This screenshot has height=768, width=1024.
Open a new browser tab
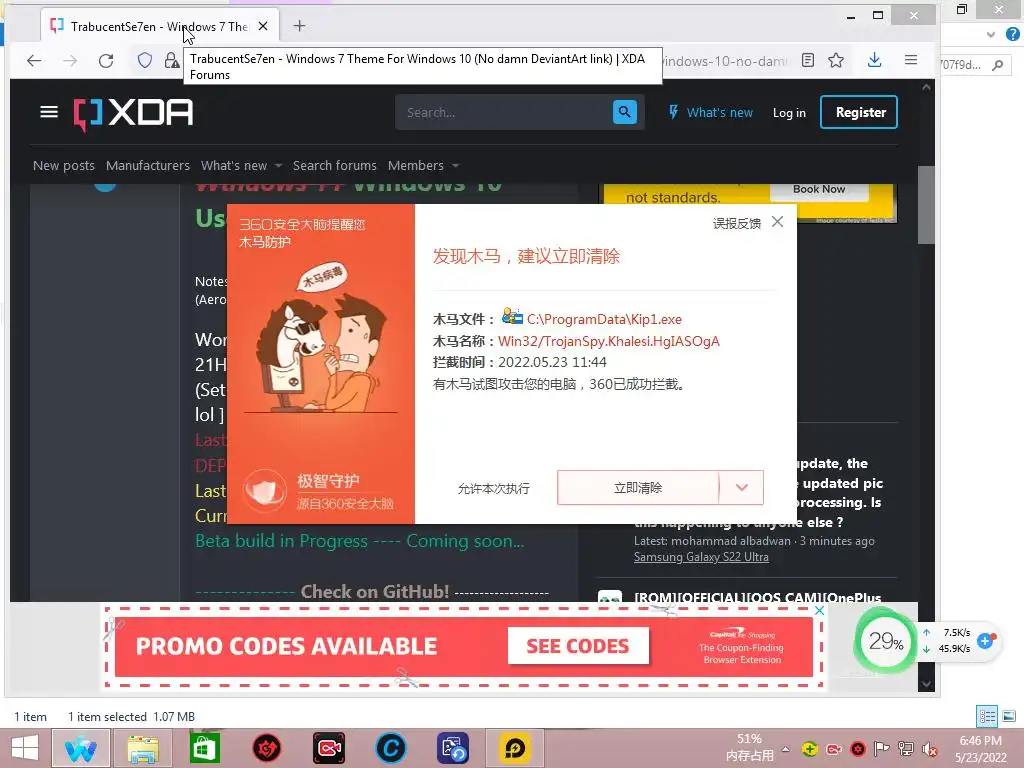tap(299, 25)
